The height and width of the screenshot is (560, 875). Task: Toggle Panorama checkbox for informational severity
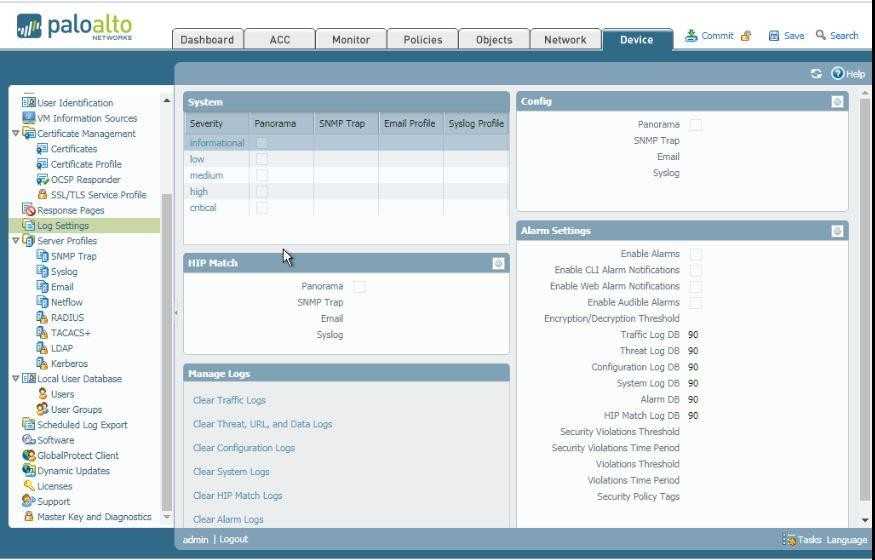click(262, 143)
